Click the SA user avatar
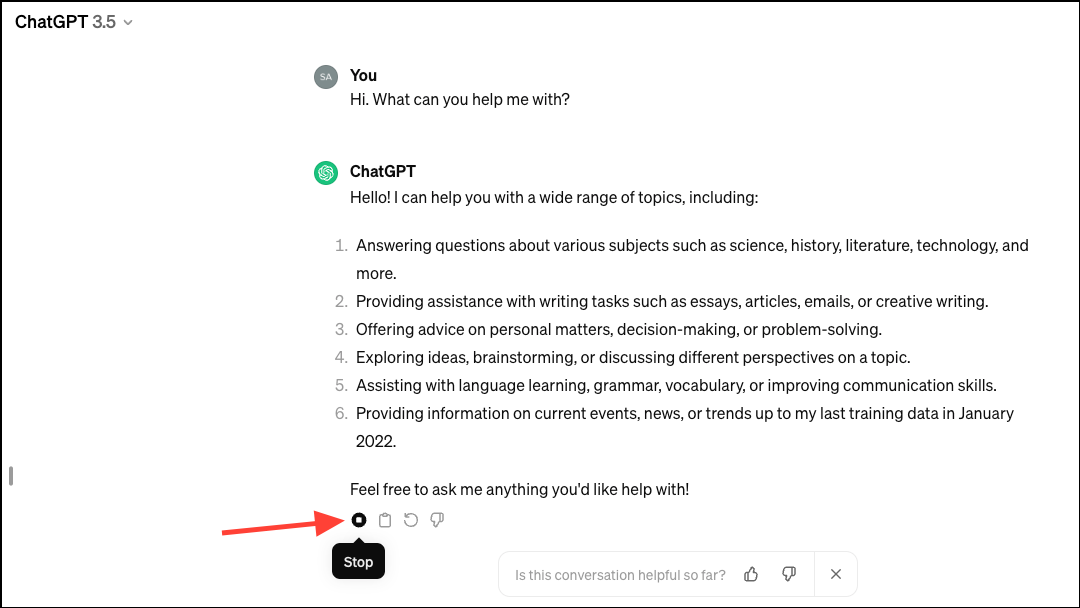 tap(326, 77)
